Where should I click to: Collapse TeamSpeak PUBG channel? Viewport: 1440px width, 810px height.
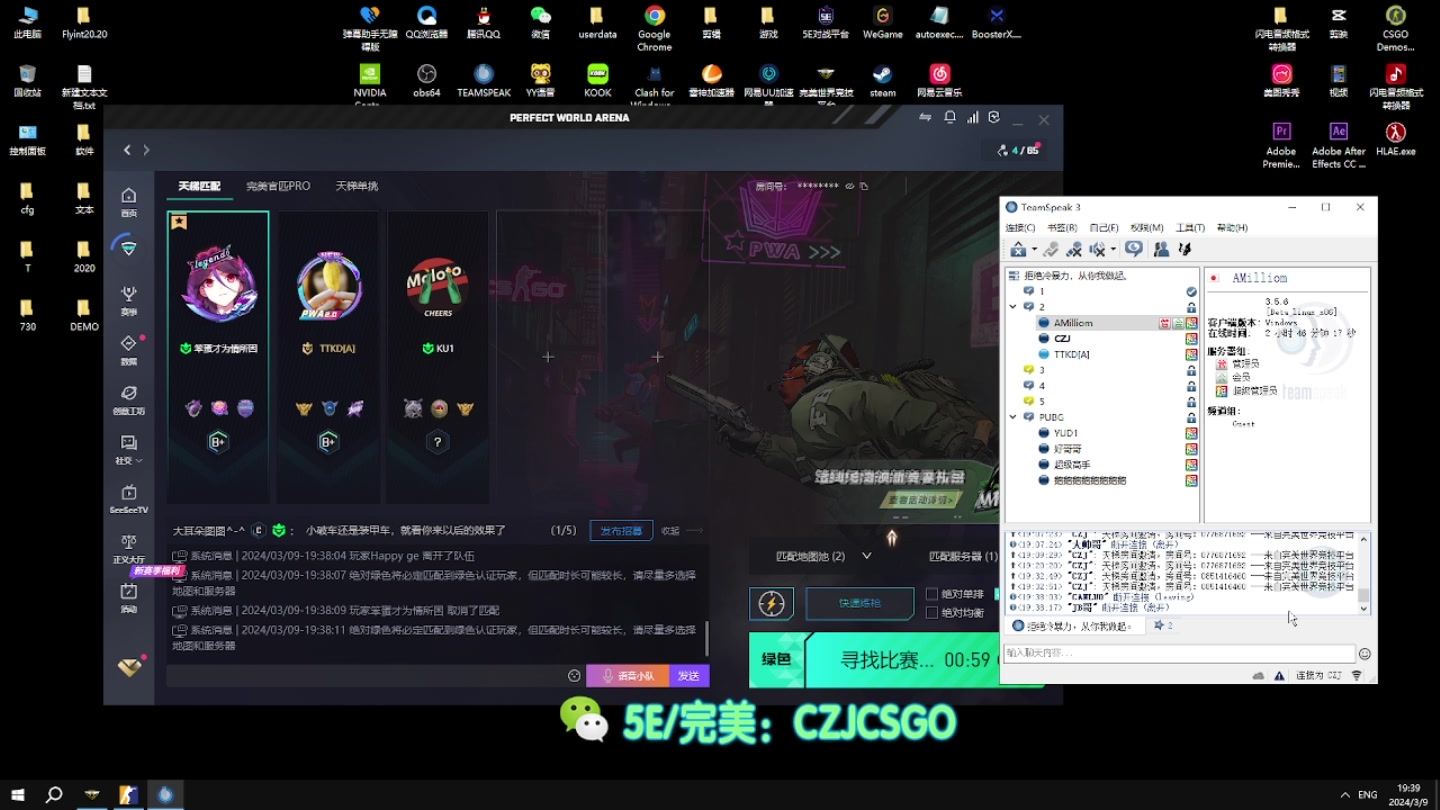click(1013, 417)
